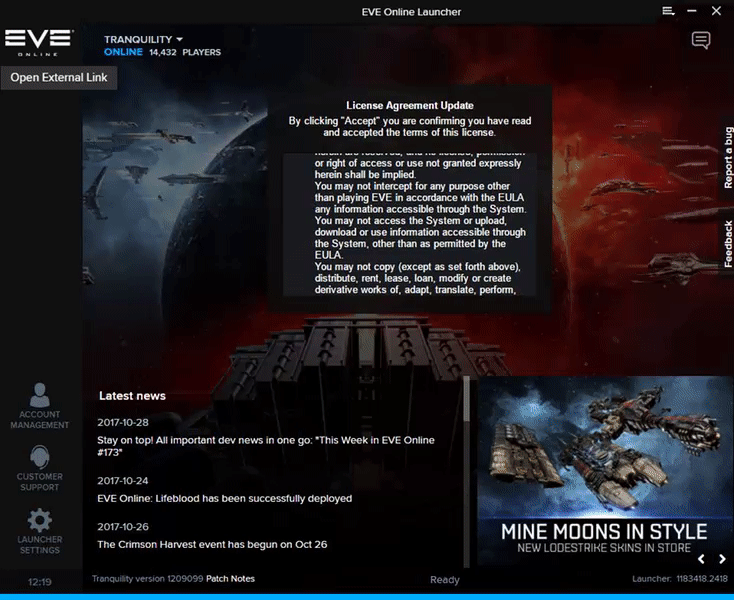Open the chat messages icon
Image resolution: width=734 pixels, height=600 pixels.
click(x=701, y=40)
